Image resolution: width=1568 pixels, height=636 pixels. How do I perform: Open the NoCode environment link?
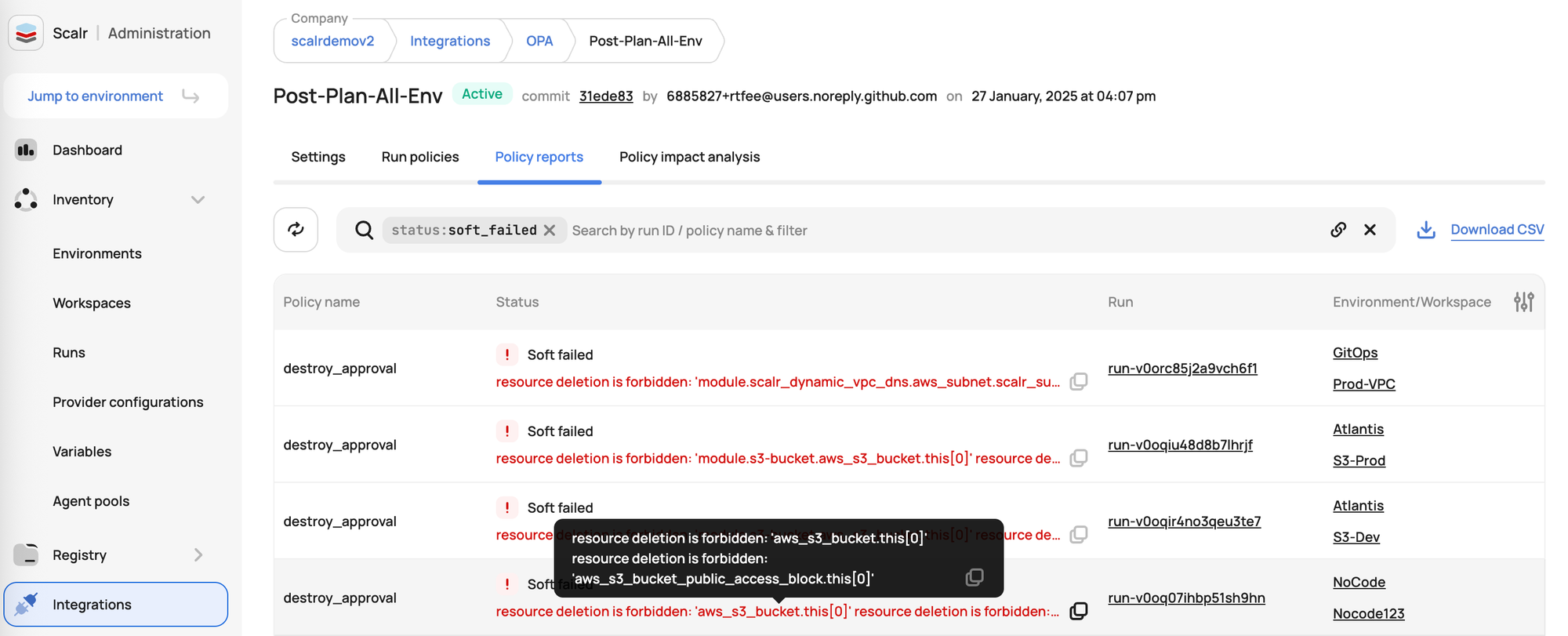1359,582
